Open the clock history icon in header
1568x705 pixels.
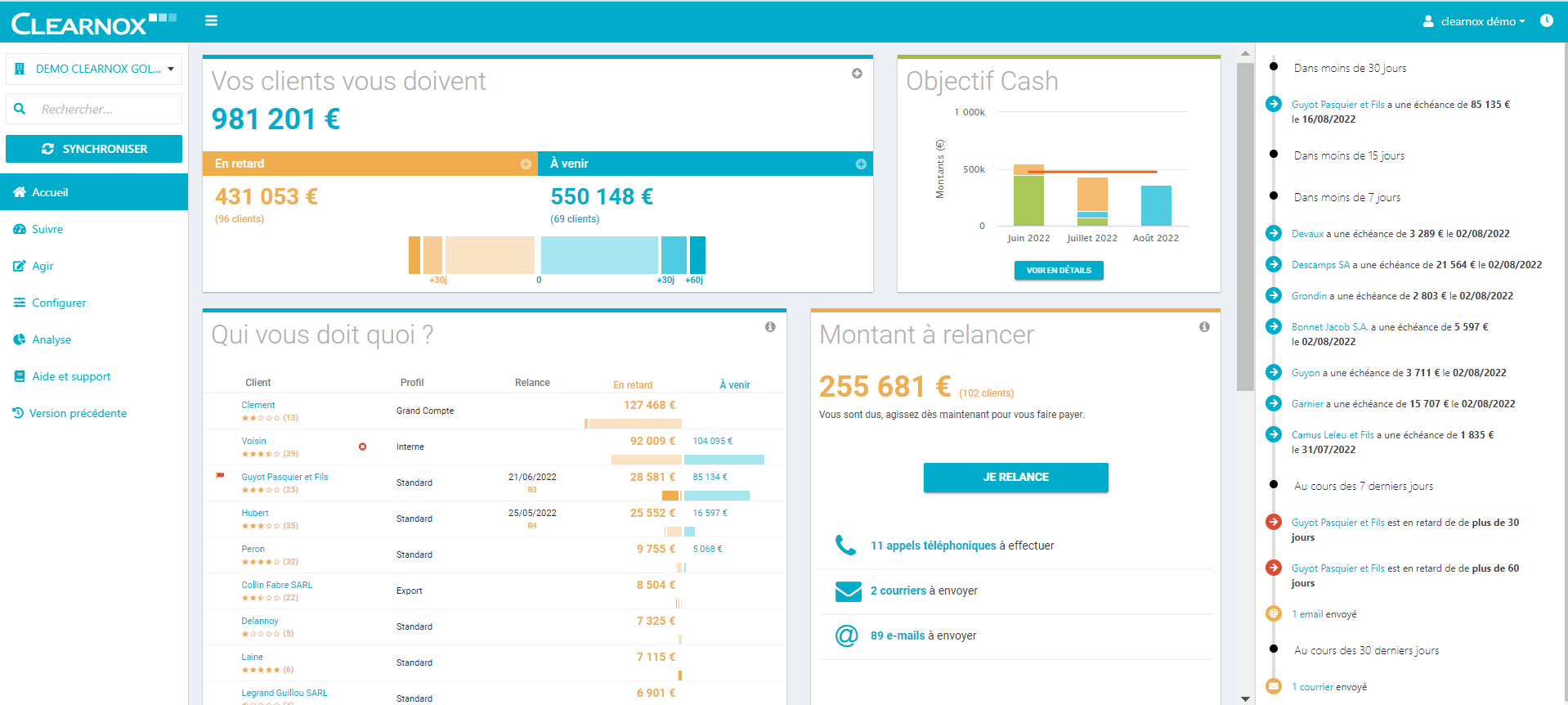tap(1547, 20)
